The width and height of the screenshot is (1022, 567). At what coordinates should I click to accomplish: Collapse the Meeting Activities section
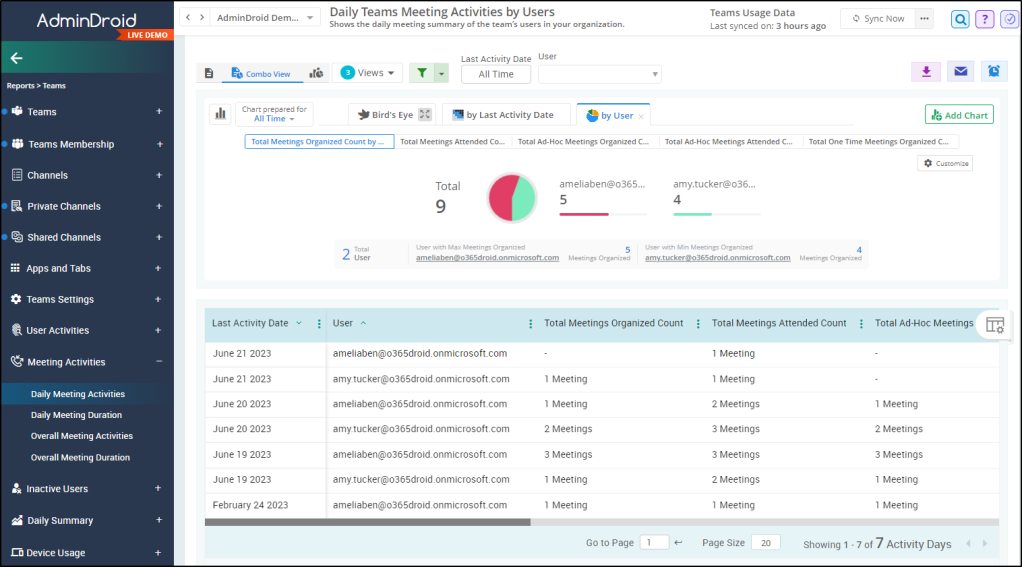click(159, 362)
